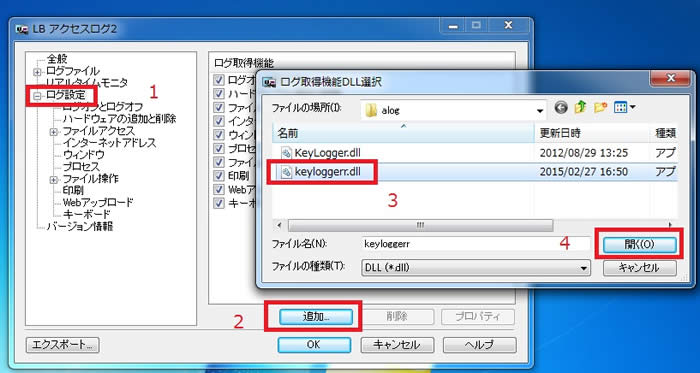Viewport: 700px width, 373px height.
Task: Click the 開く(O) button
Action: (x=640, y=244)
